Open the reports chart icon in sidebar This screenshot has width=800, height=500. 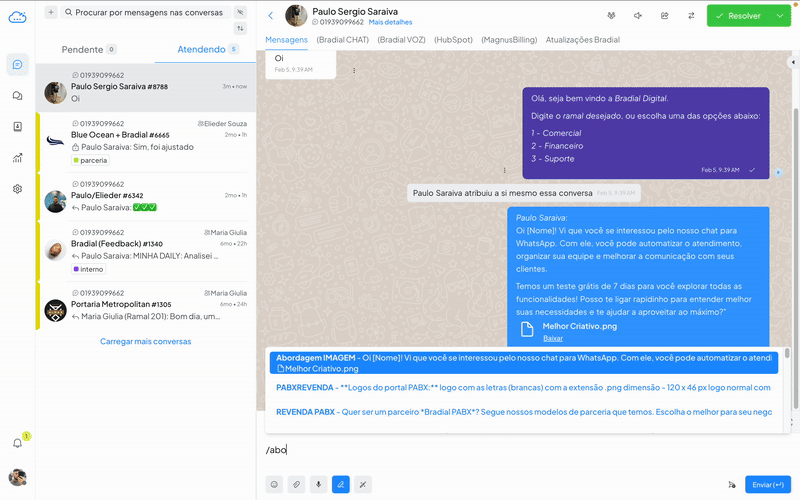[18, 158]
